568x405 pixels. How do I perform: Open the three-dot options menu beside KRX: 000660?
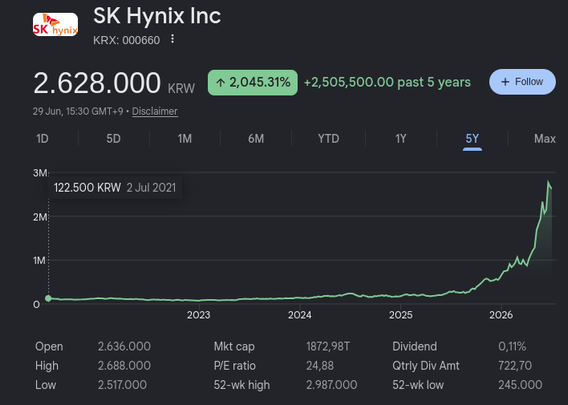[173, 39]
